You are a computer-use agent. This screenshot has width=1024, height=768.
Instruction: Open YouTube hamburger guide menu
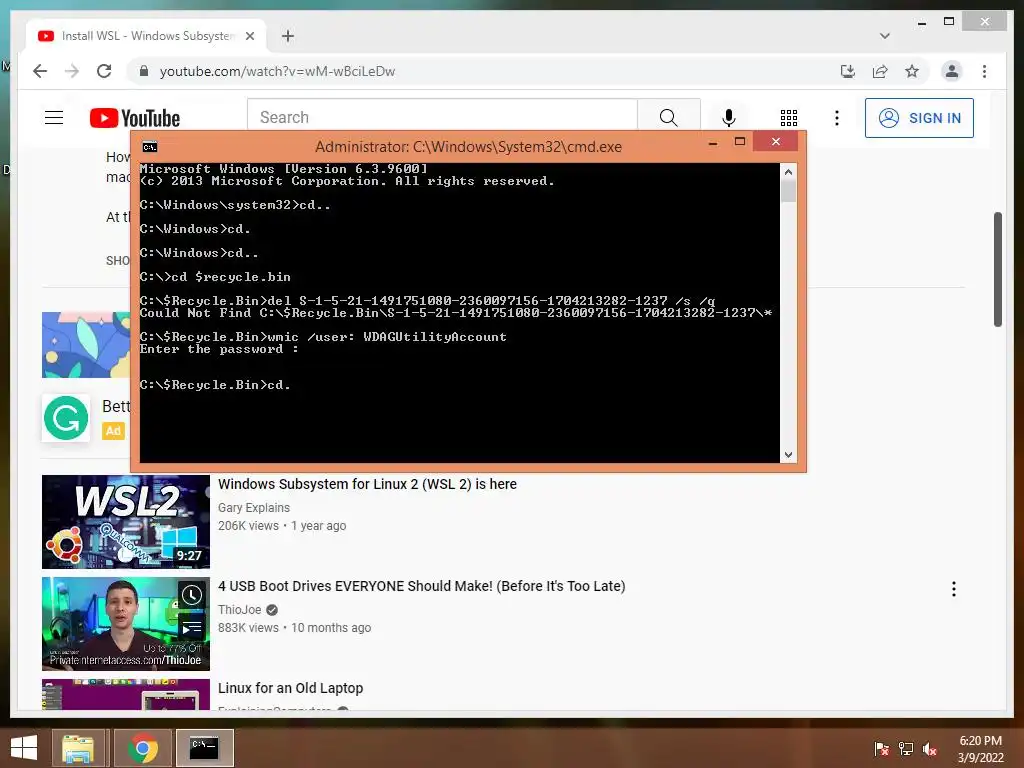54,118
